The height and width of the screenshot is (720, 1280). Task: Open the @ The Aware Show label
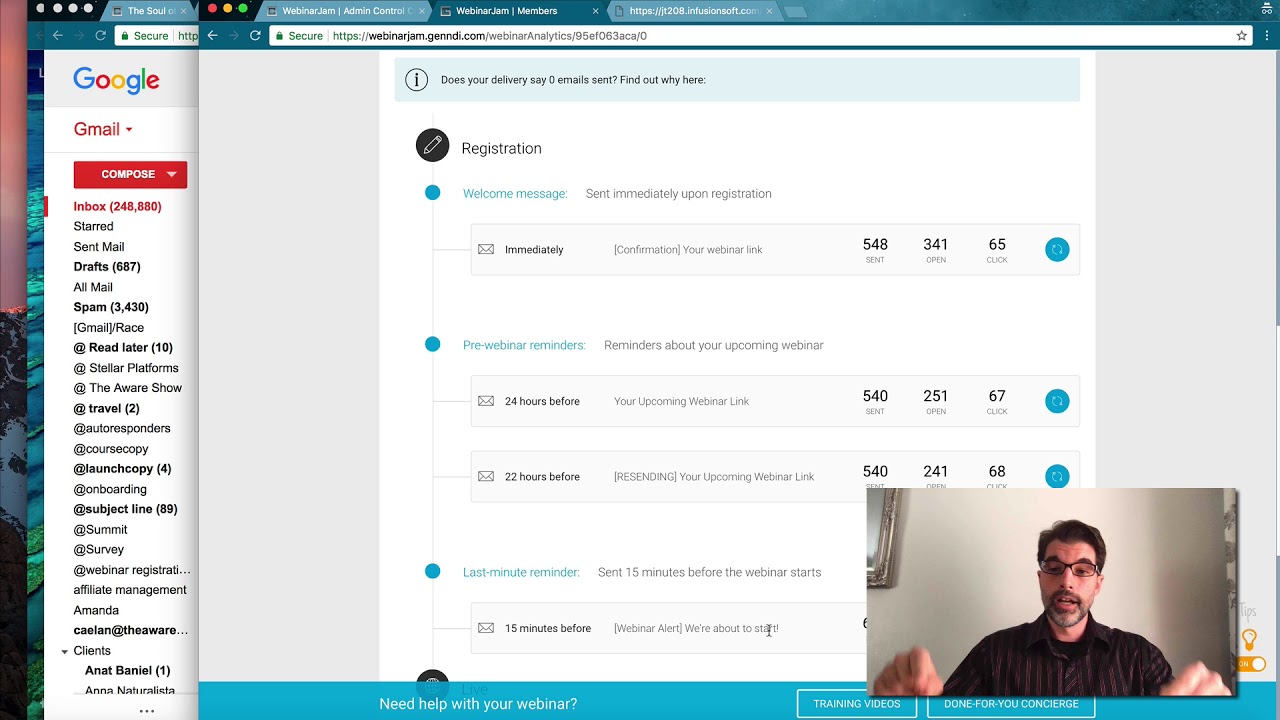128,388
